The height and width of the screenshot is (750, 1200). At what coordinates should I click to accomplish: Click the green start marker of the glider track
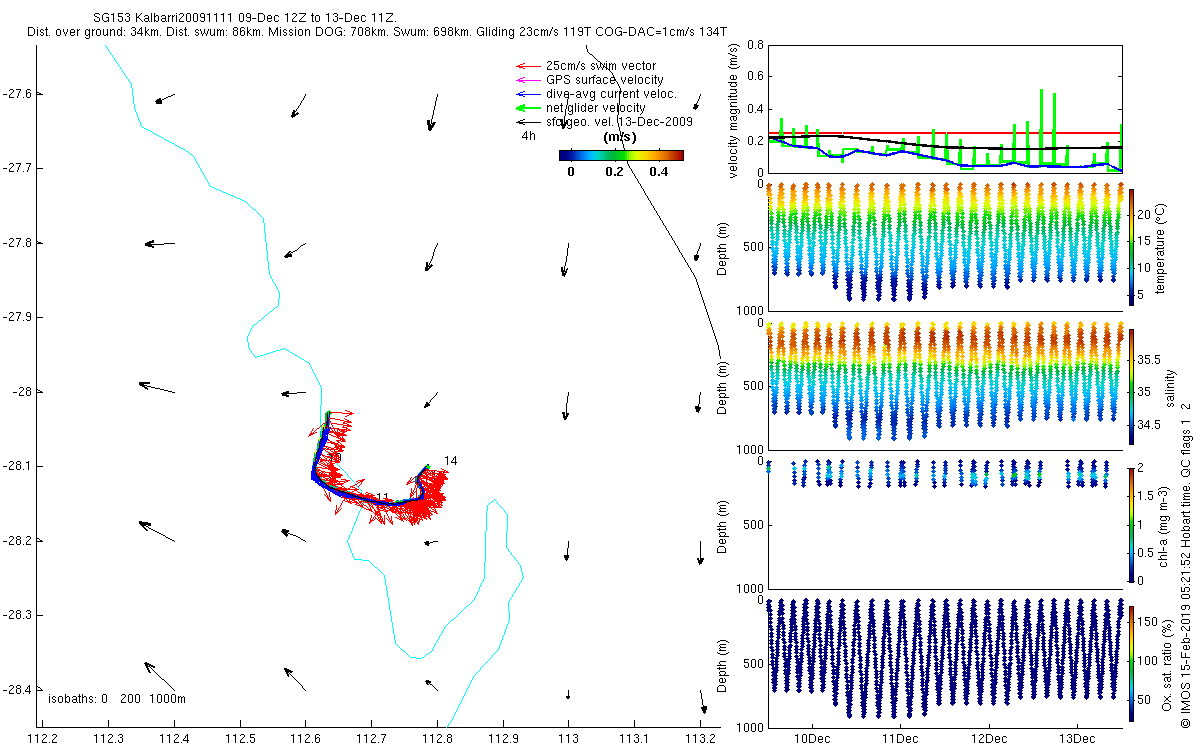click(328, 413)
